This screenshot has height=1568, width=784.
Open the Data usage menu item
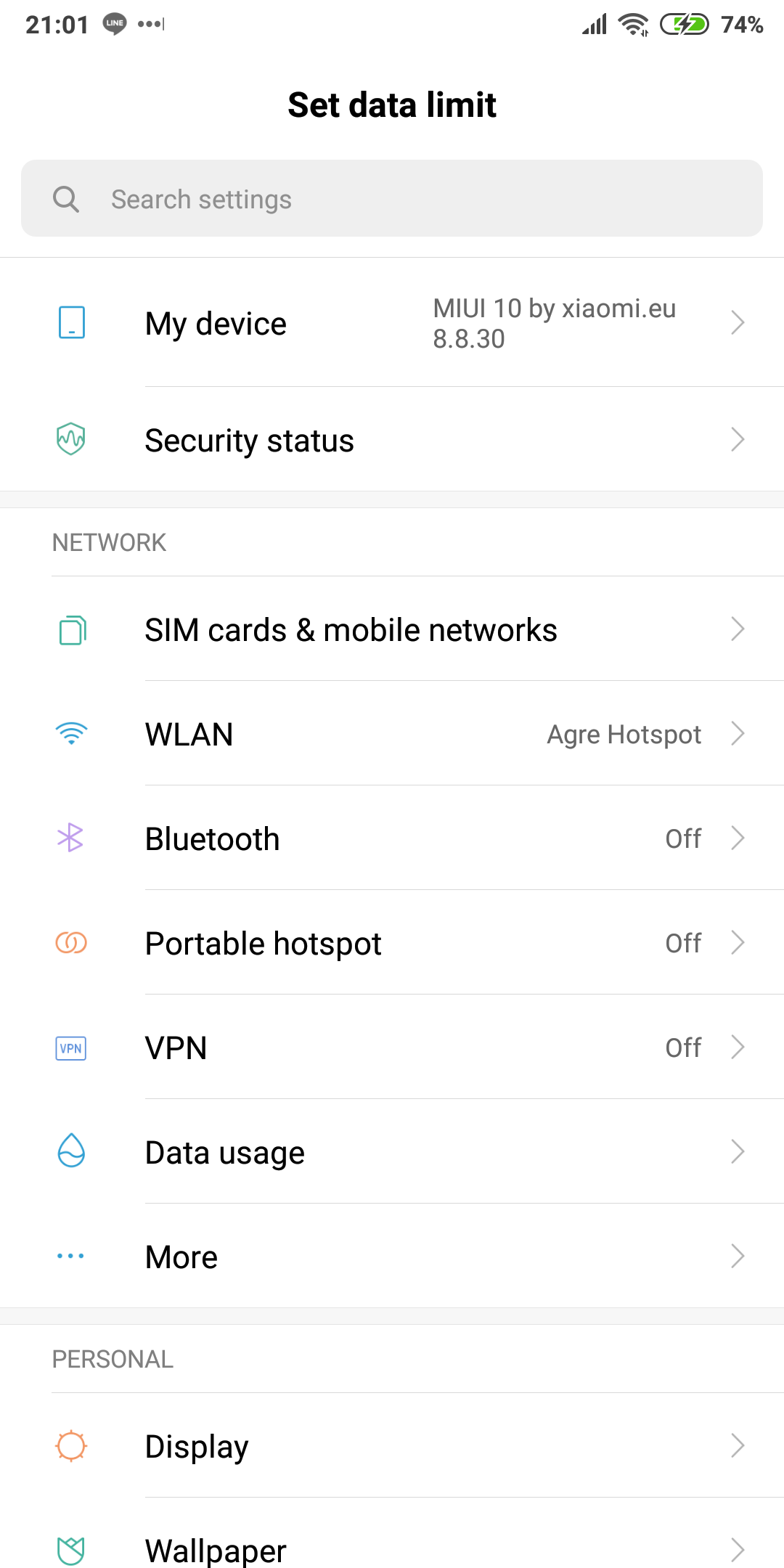click(x=225, y=1153)
